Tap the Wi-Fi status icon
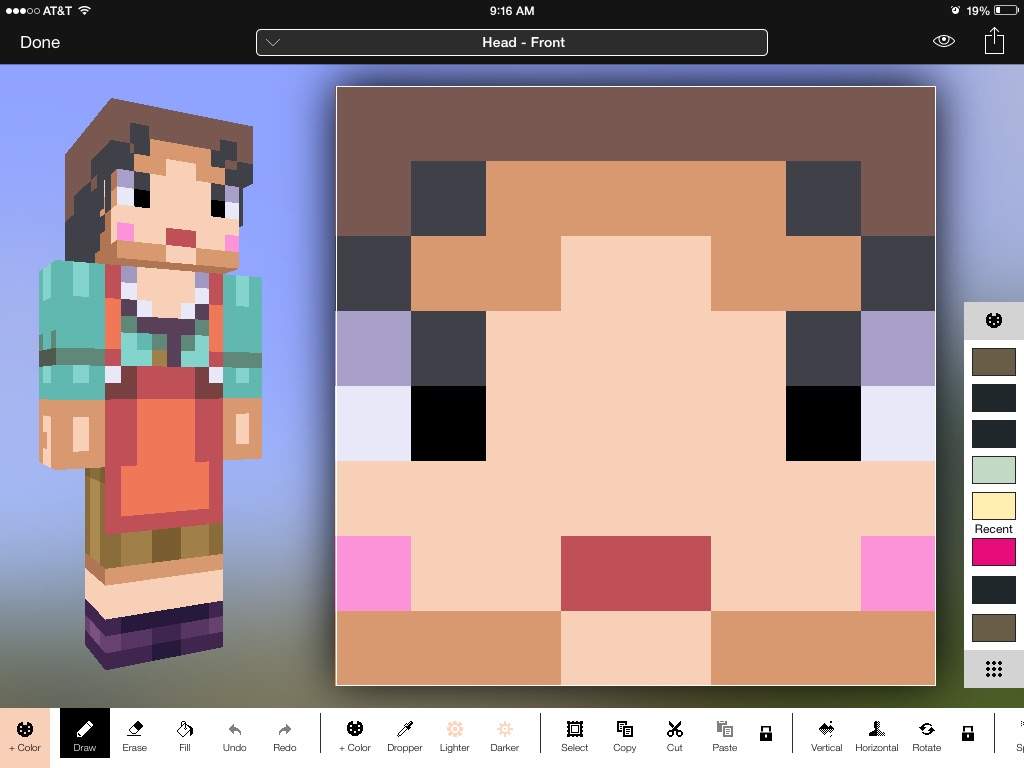The height and width of the screenshot is (768, 1024). pos(84,10)
